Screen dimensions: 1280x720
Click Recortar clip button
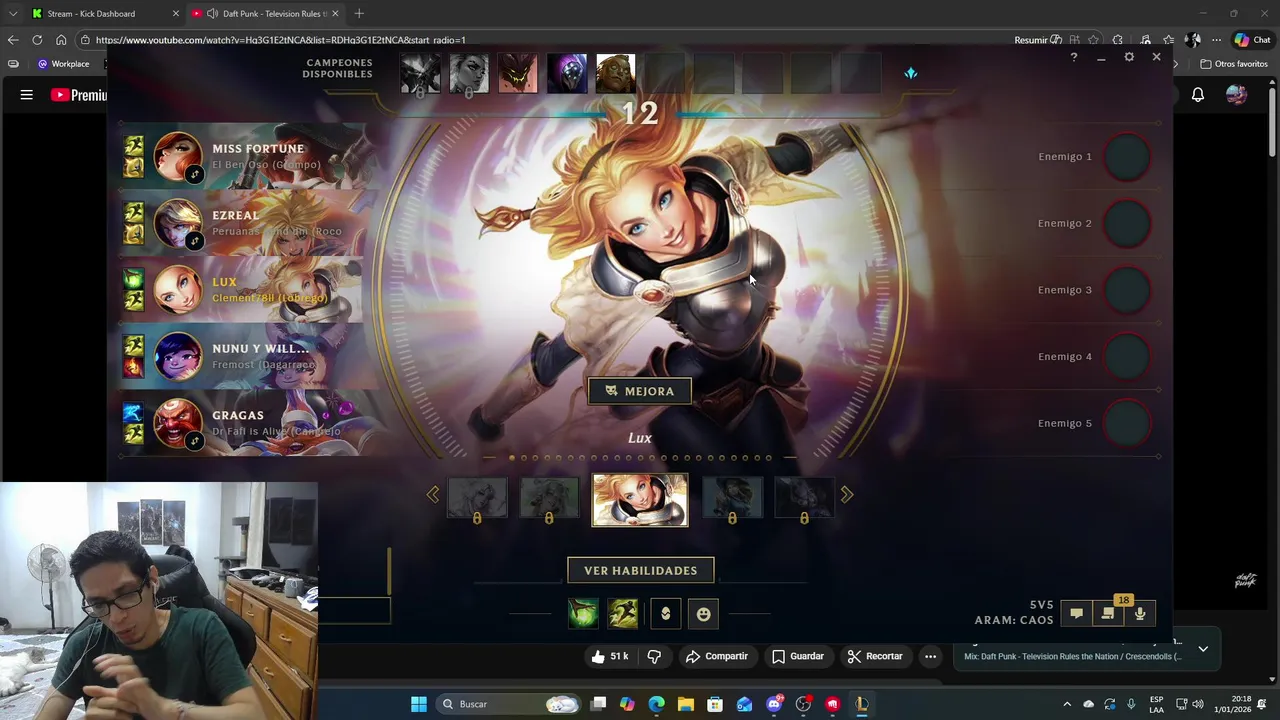(x=875, y=656)
